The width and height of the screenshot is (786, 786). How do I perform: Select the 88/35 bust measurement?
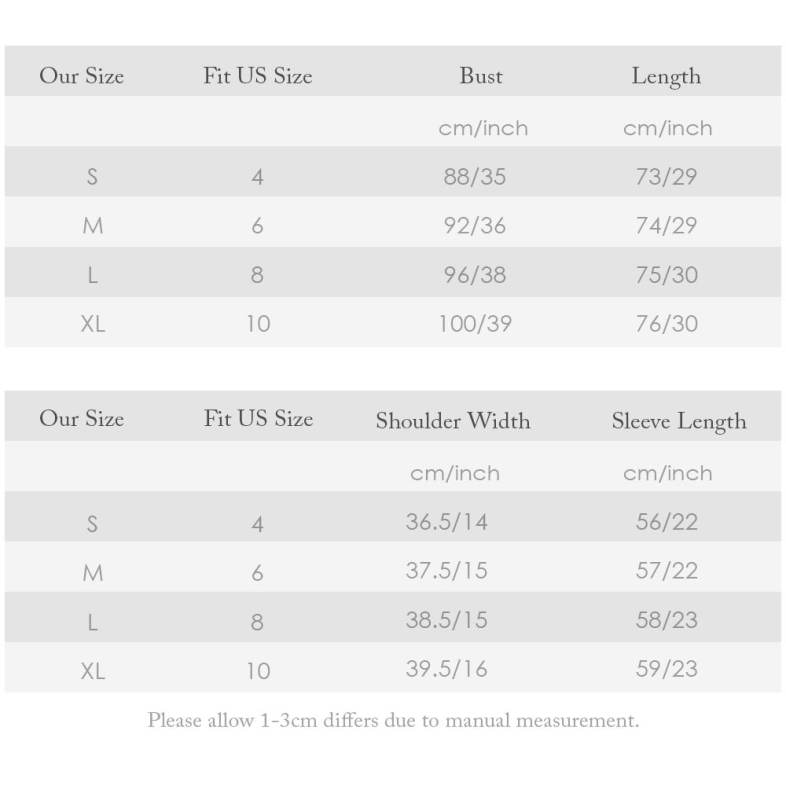tap(475, 177)
